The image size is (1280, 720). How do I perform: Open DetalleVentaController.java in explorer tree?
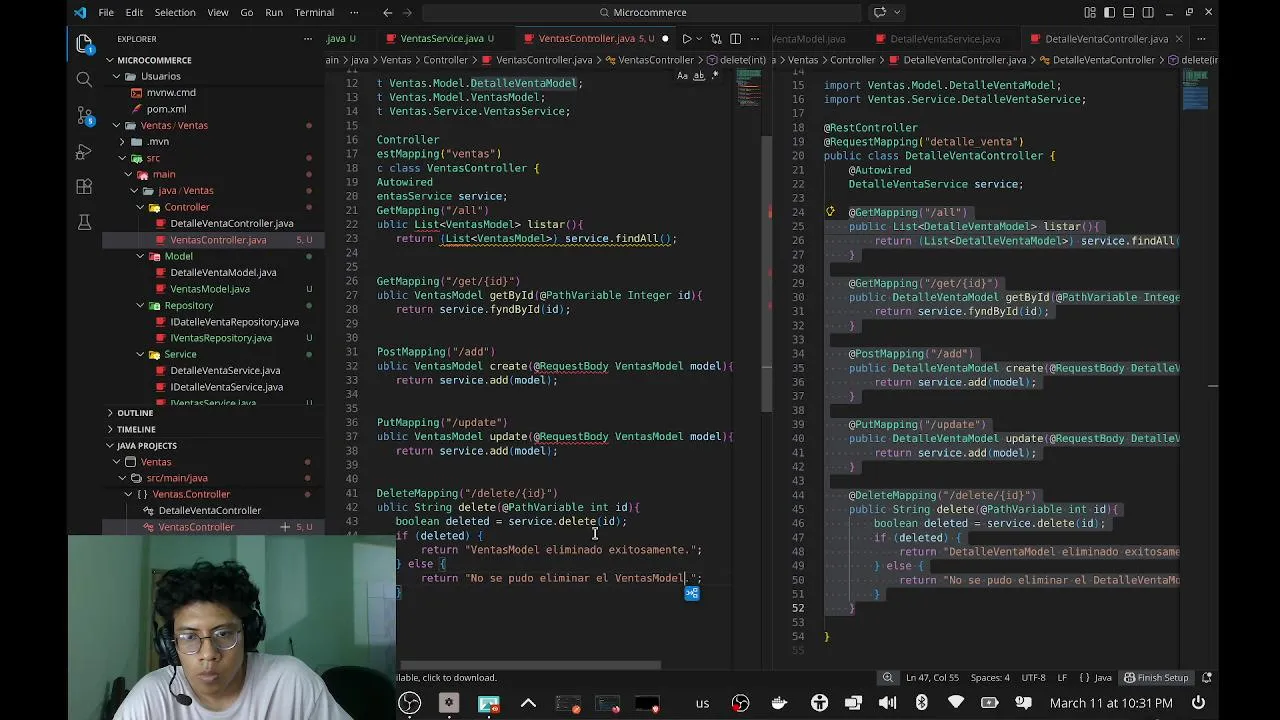231,223
